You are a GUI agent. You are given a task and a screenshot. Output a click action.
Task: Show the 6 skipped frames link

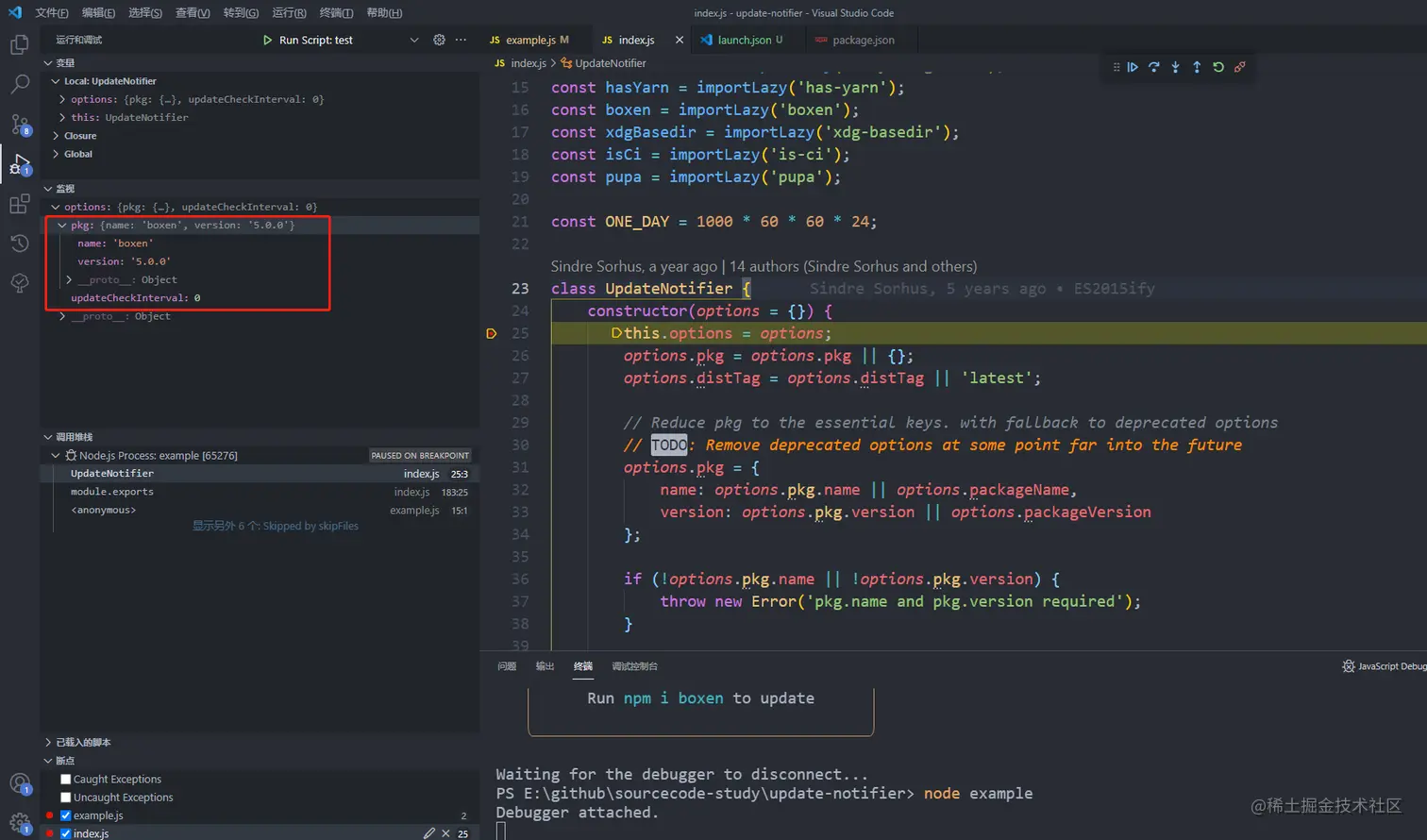[276, 527]
